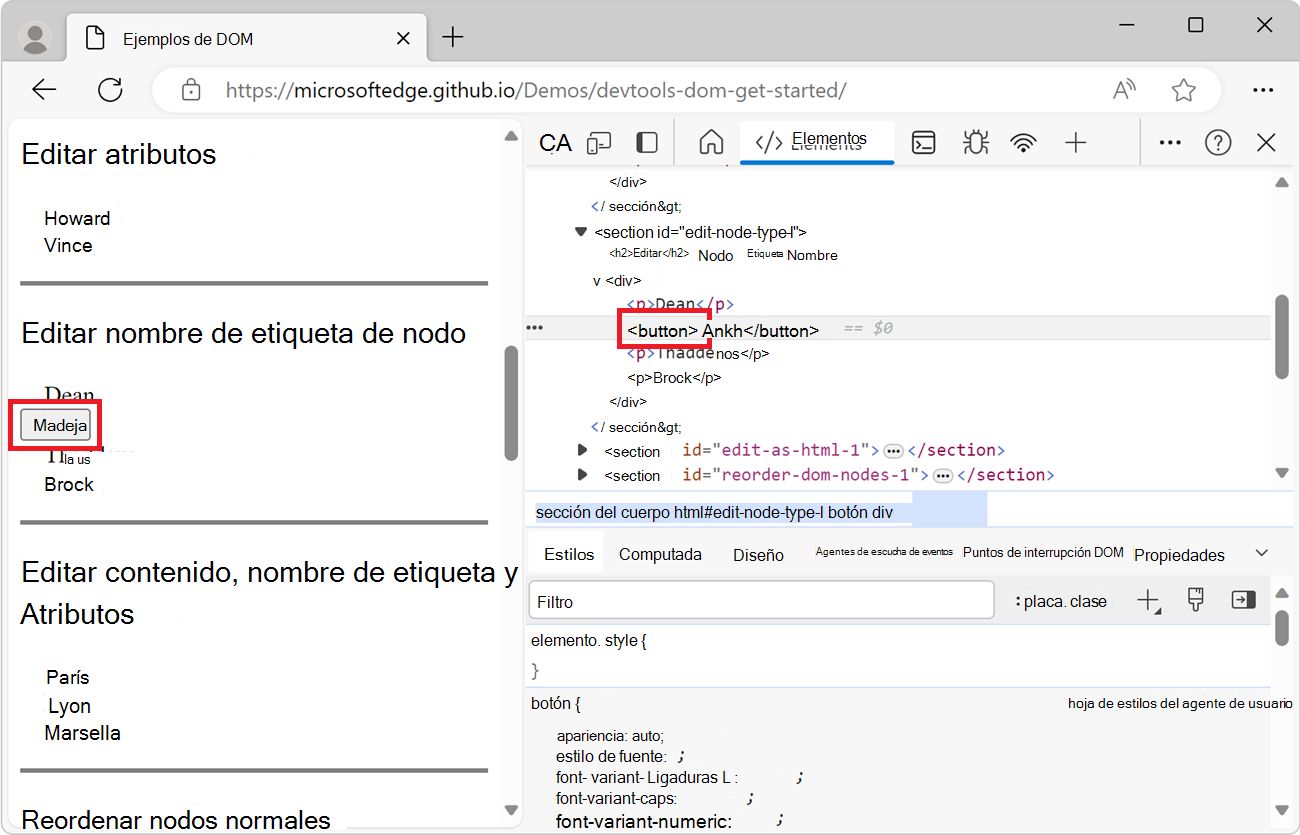Click the network conditions wifi icon
The height and width of the screenshot is (835, 1300).
1023,142
